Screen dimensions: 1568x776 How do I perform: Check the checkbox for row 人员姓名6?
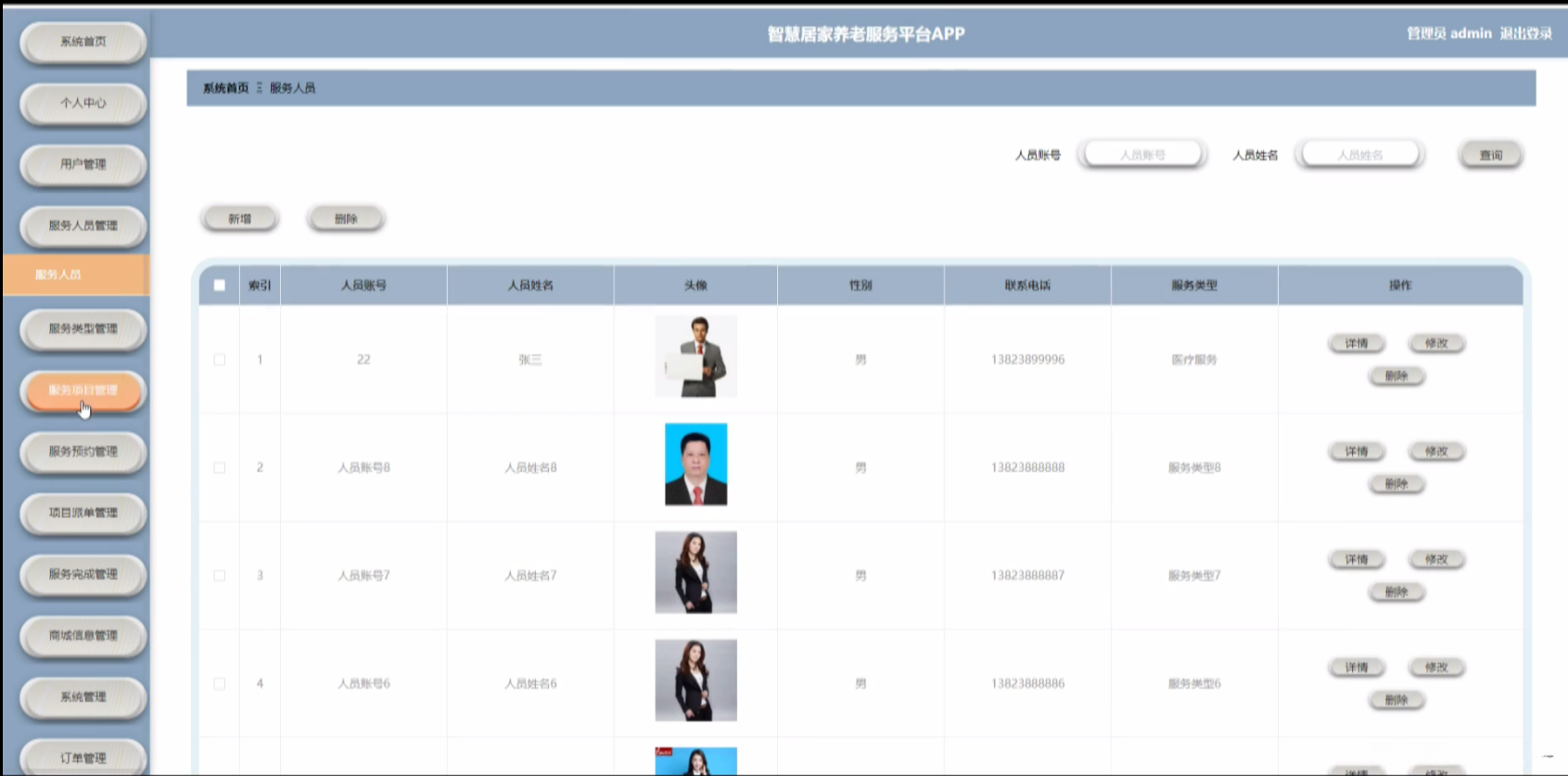coord(220,684)
